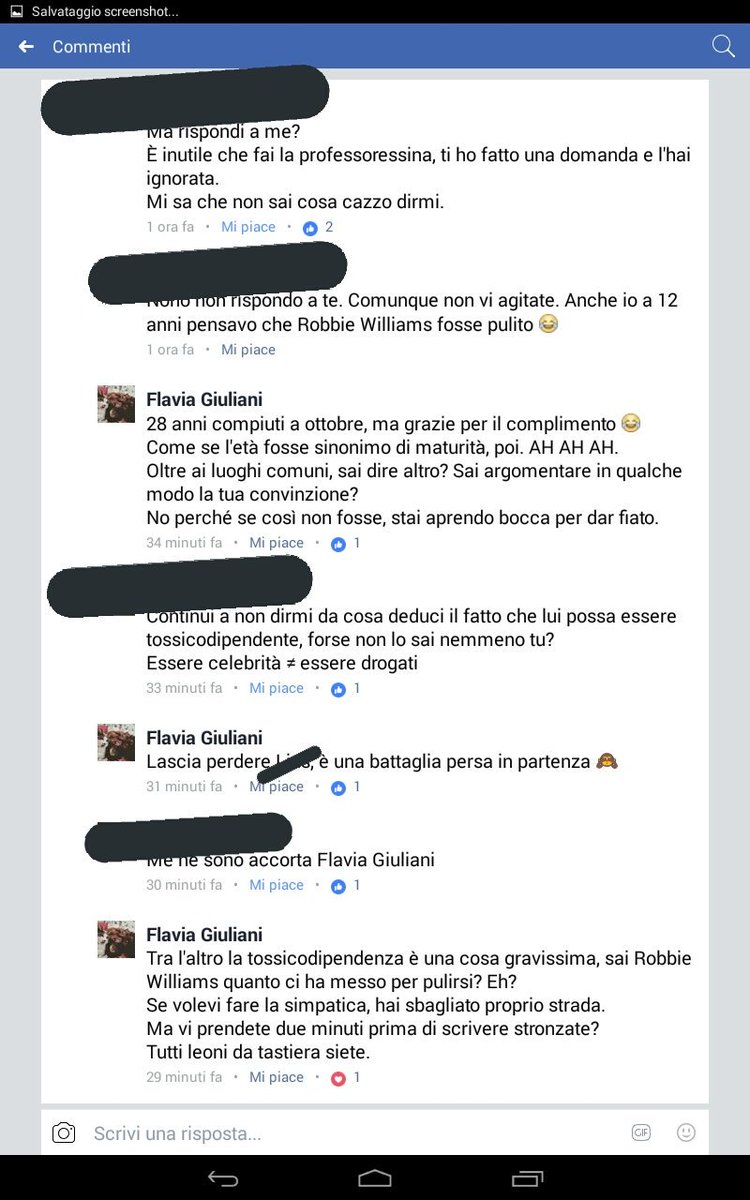Open Android recent apps button
The image size is (750, 1200).
(526, 1179)
